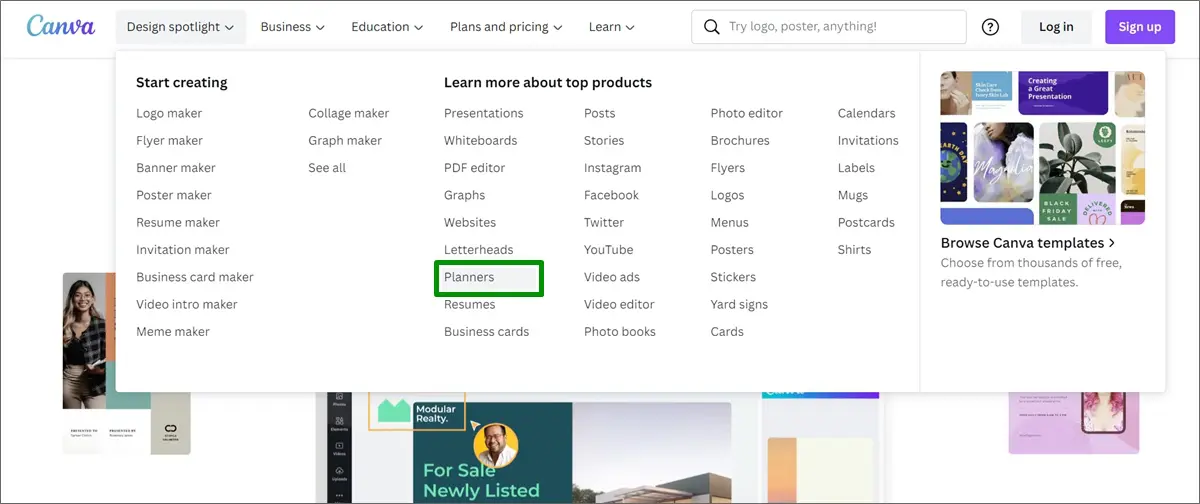Click the Log in button
1200x504 pixels.
point(1056,27)
